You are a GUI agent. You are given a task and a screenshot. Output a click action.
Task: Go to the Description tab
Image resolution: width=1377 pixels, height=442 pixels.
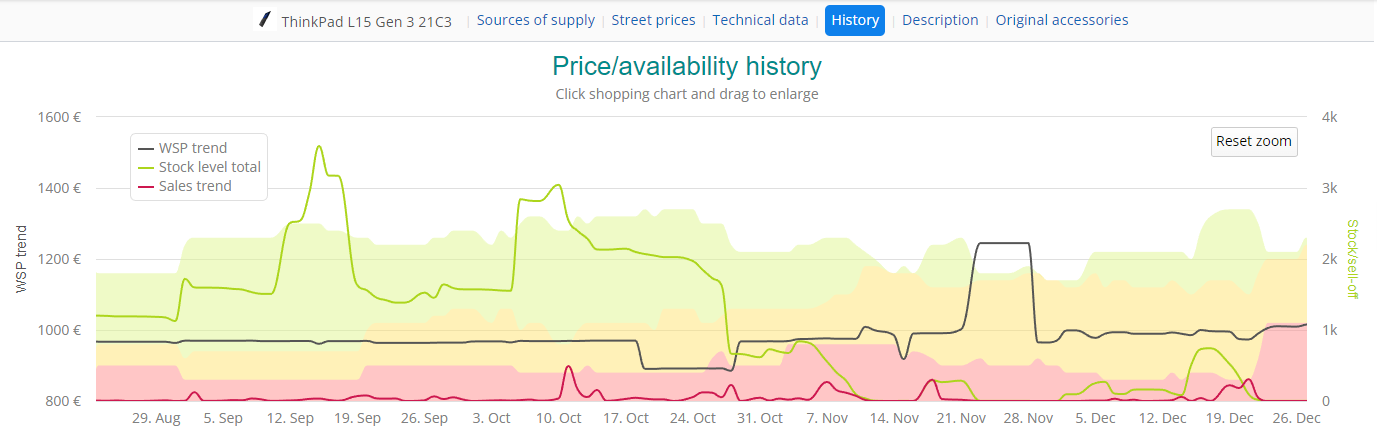[940, 20]
